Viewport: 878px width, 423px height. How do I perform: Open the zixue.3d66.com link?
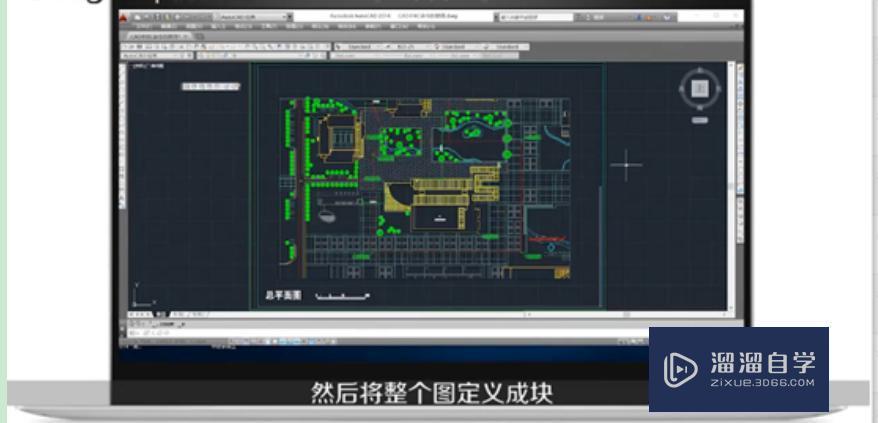762,383
